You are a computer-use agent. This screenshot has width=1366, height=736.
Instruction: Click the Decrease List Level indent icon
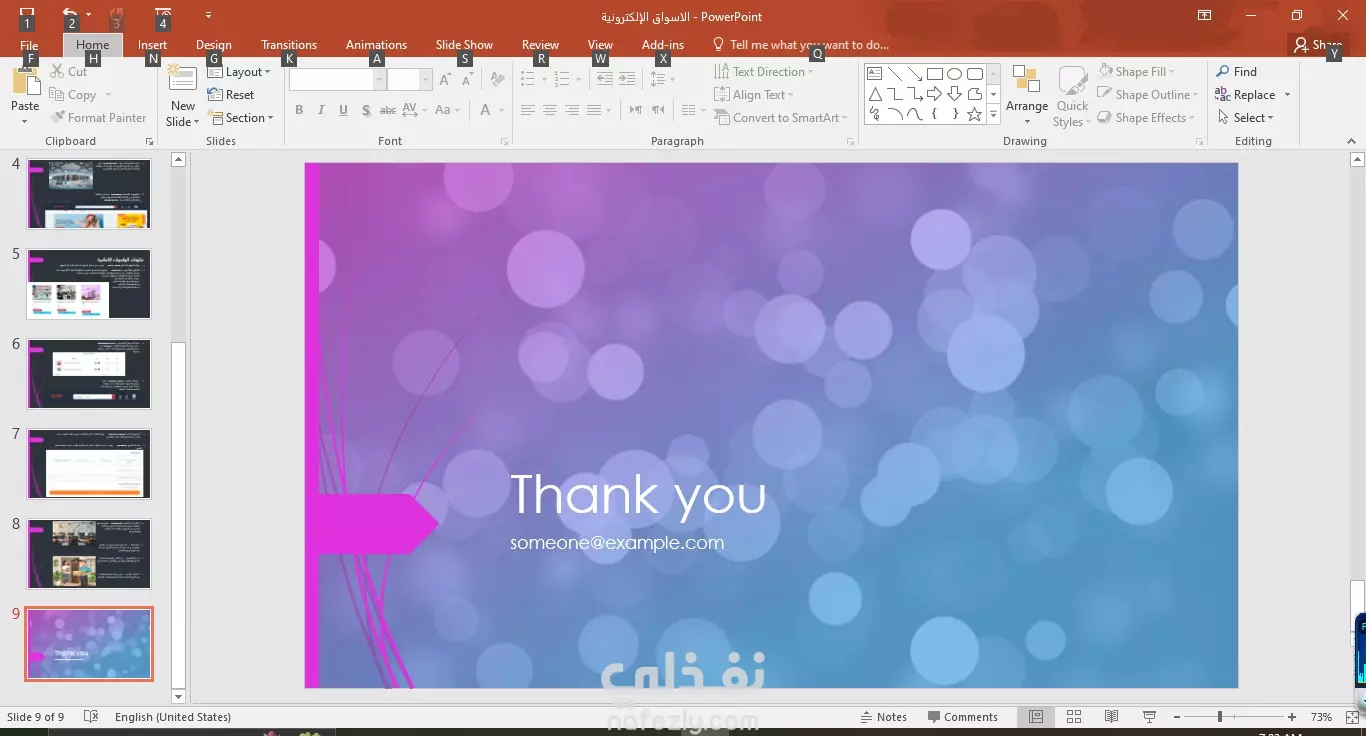(605, 79)
